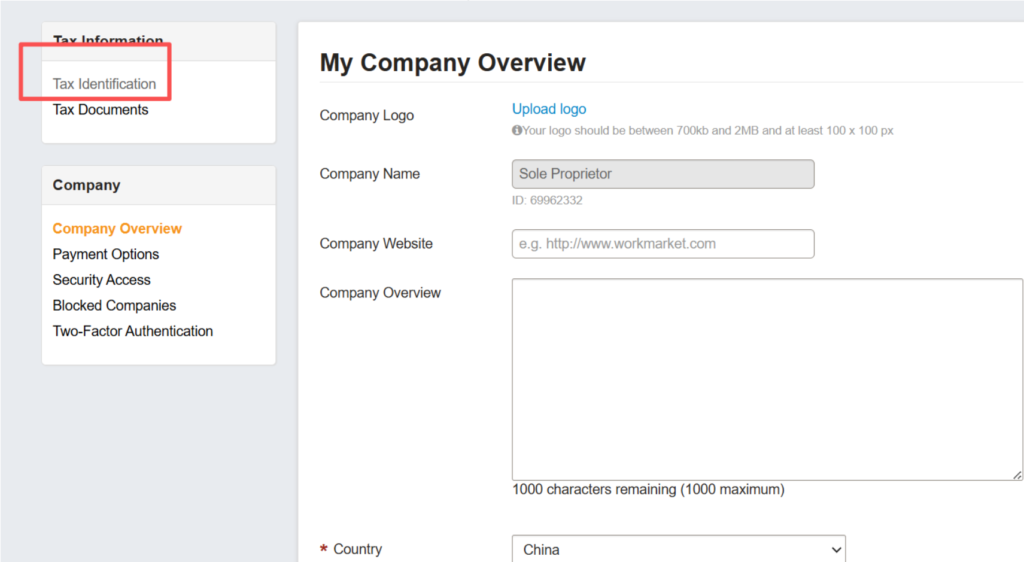Viewport: 1024px width, 562px height.
Task: Open Security Access settings
Action: pos(102,280)
